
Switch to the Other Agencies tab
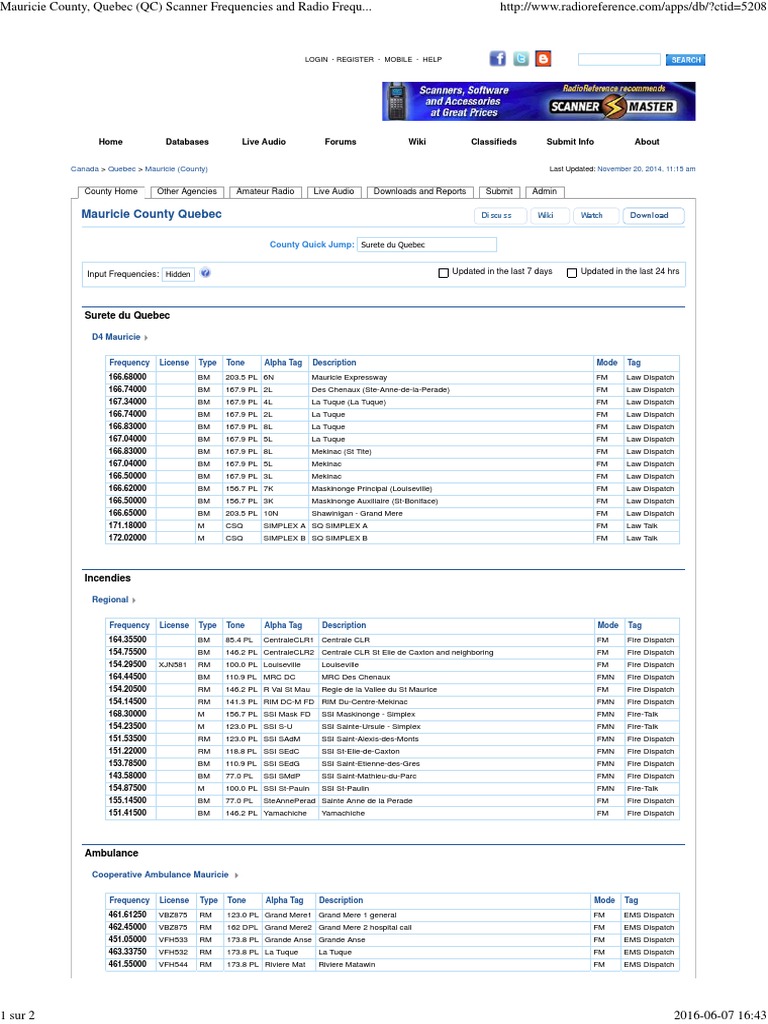186,191
